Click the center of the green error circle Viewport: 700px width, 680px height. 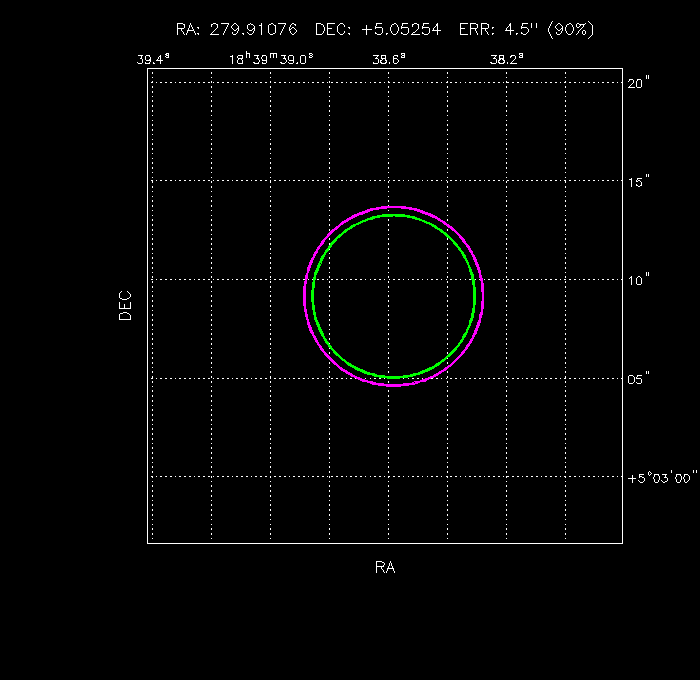pyautogui.click(x=394, y=296)
